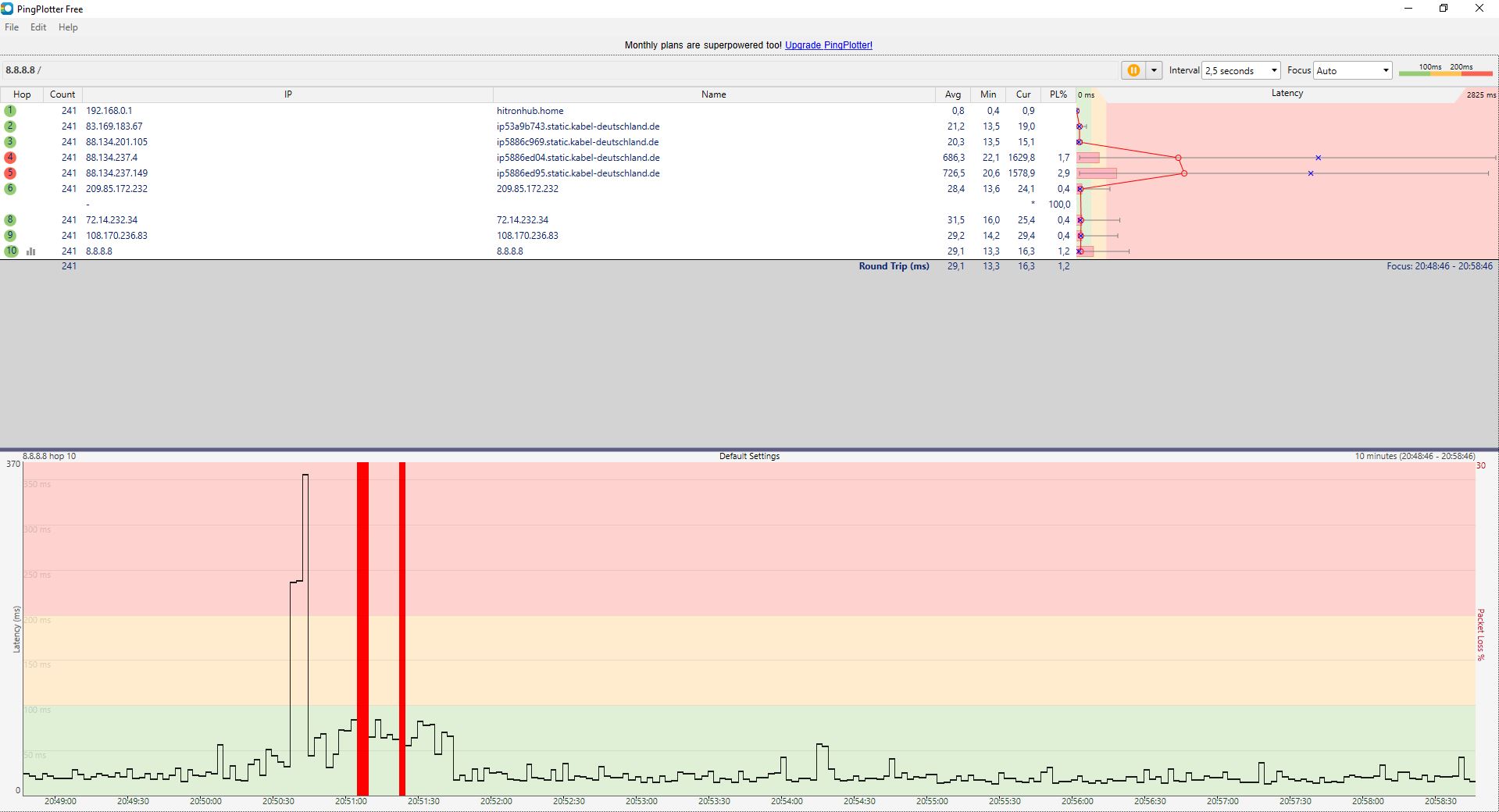Sort by the PL% column header
This screenshot has height=812, width=1499.
pos(1058,94)
